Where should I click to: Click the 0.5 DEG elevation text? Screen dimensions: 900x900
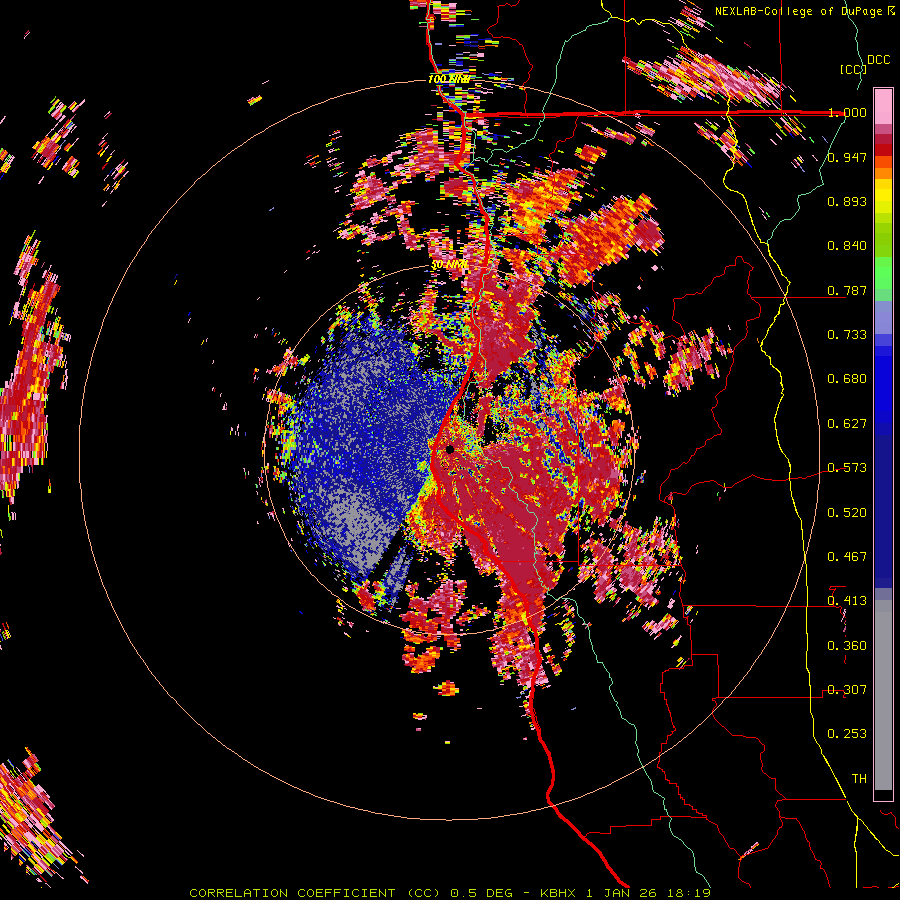click(482, 893)
